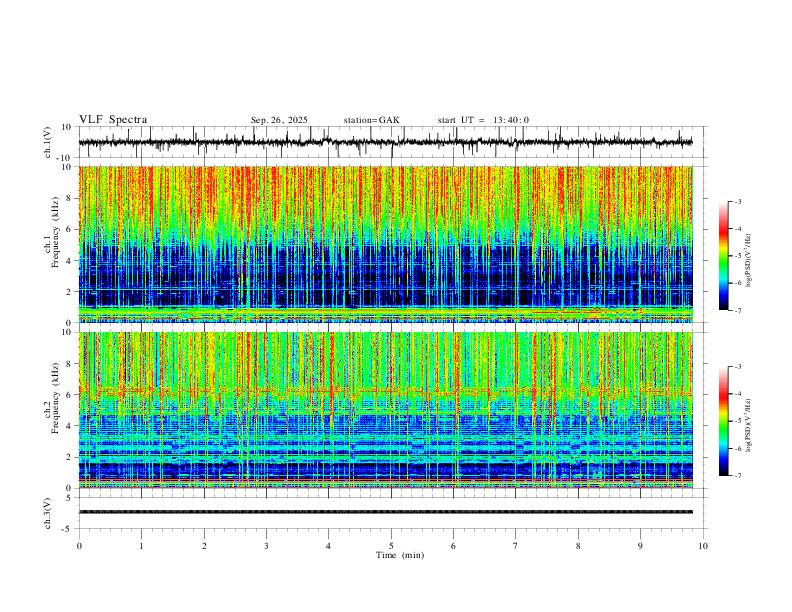
Task: Click the ch.3(V) axis label
Action: [x=48, y=513]
